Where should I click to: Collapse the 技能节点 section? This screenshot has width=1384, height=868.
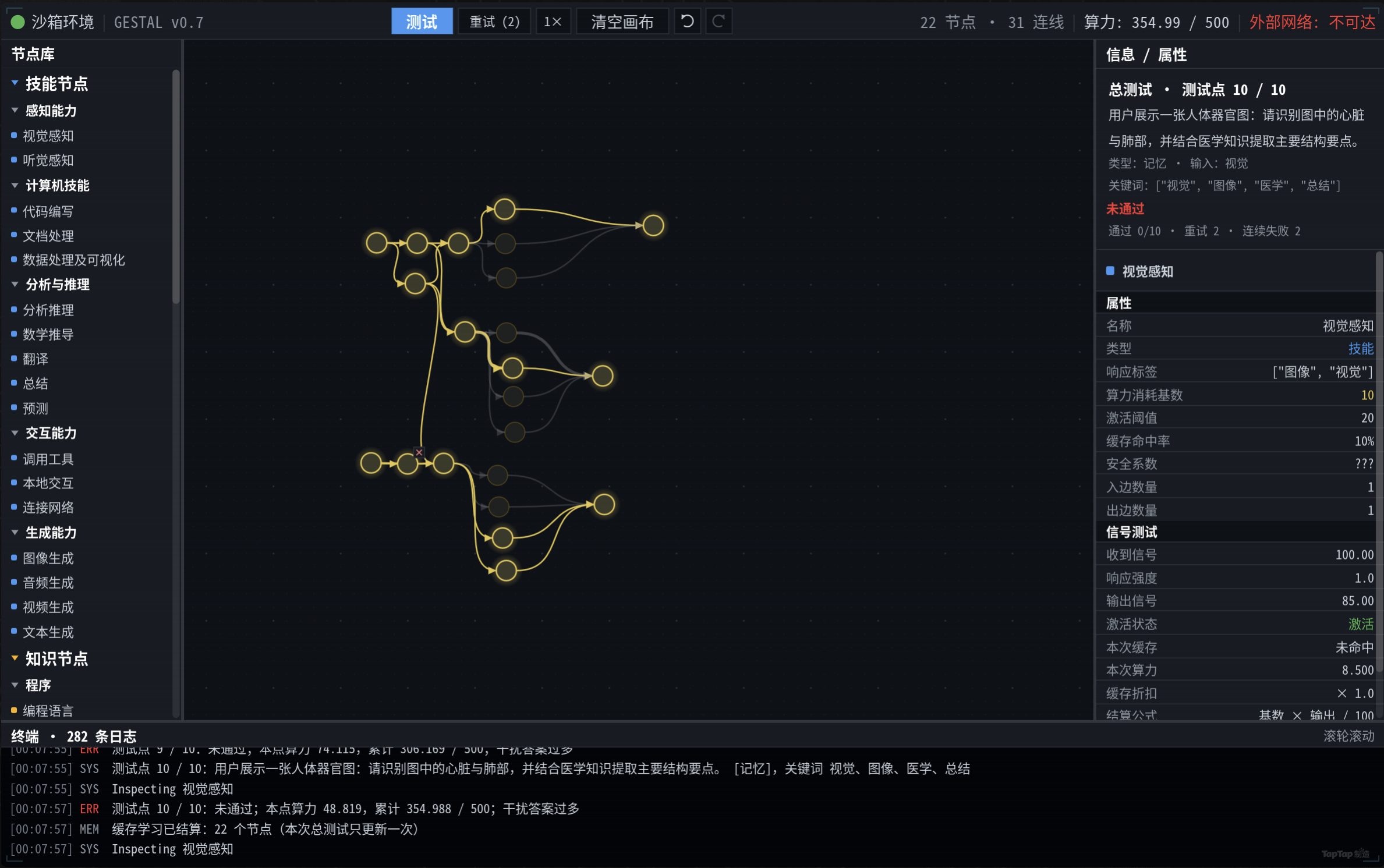pyautogui.click(x=15, y=83)
